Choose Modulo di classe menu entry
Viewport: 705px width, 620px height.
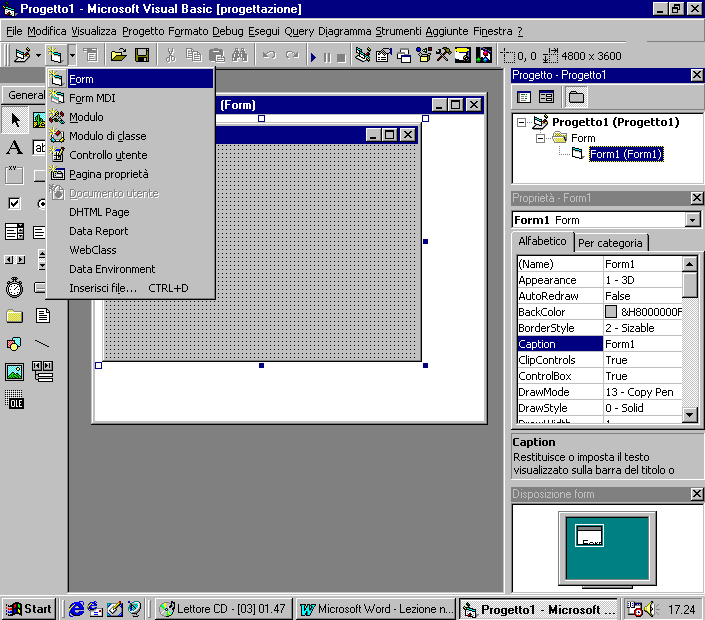click(x=130, y=136)
